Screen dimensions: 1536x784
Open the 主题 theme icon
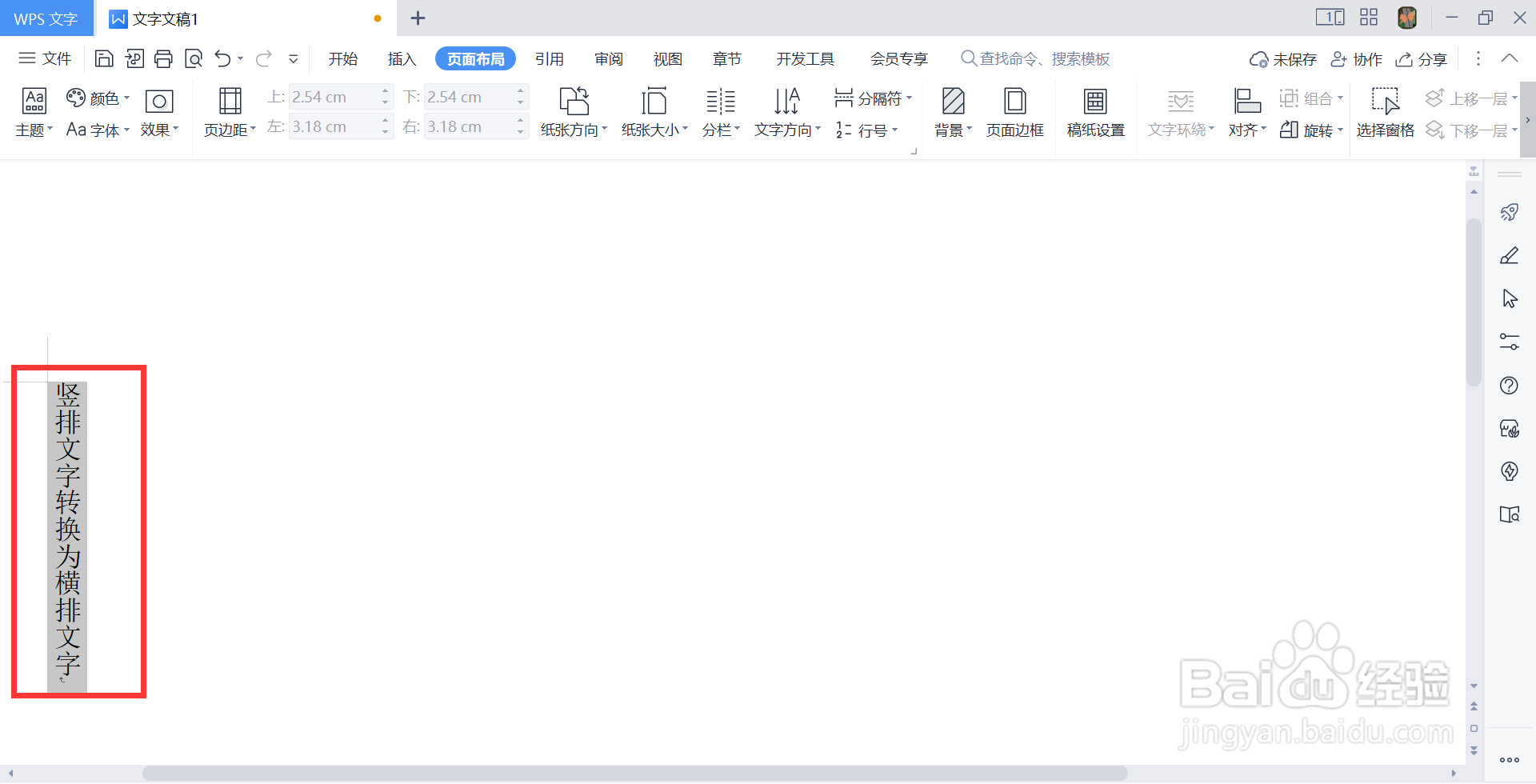pos(34,101)
